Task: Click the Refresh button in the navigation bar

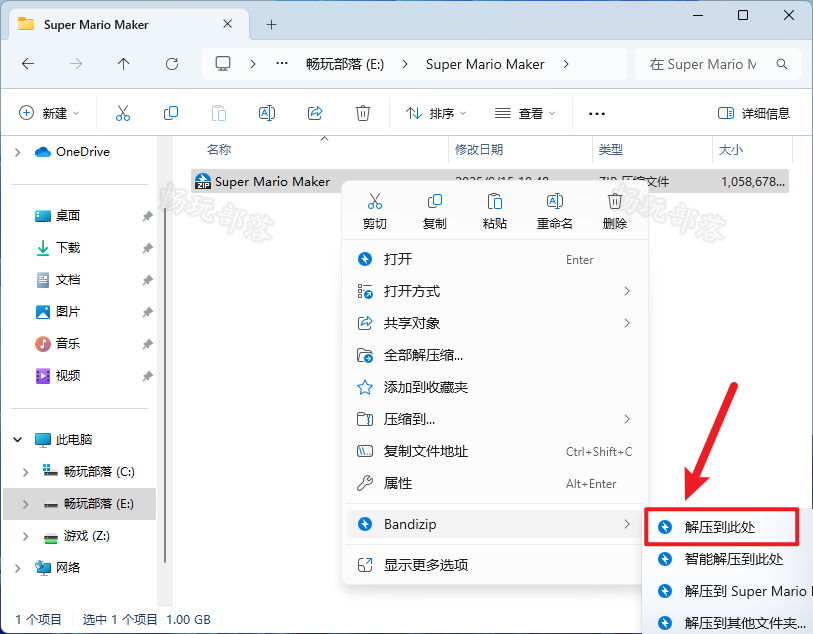Action: click(x=172, y=64)
